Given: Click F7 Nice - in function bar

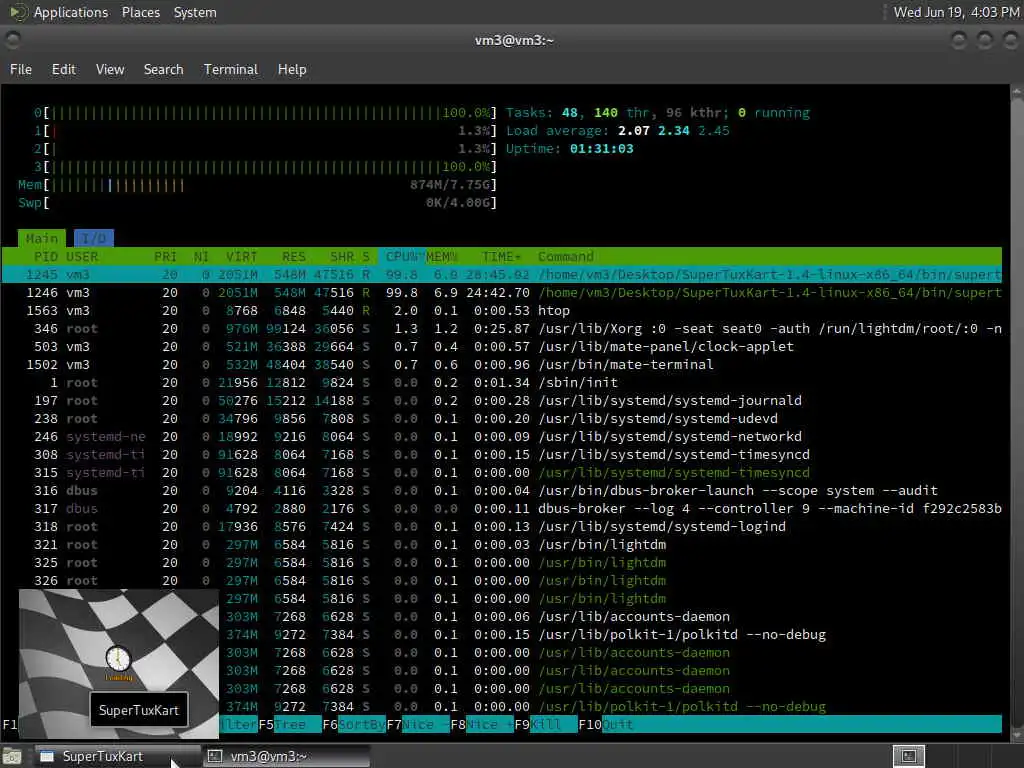Looking at the screenshot, I should [418, 724].
